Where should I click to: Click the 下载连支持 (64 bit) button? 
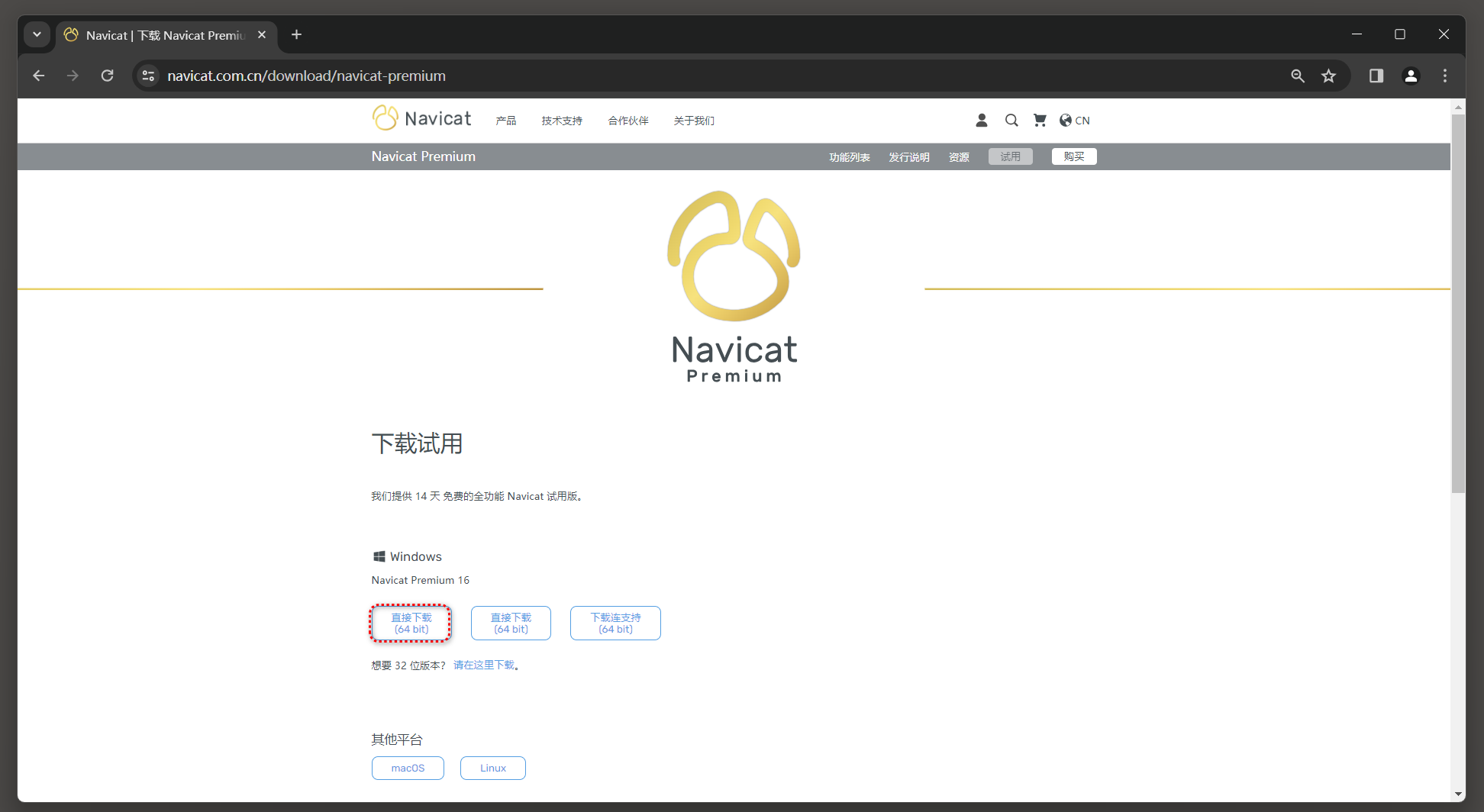pyautogui.click(x=615, y=623)
